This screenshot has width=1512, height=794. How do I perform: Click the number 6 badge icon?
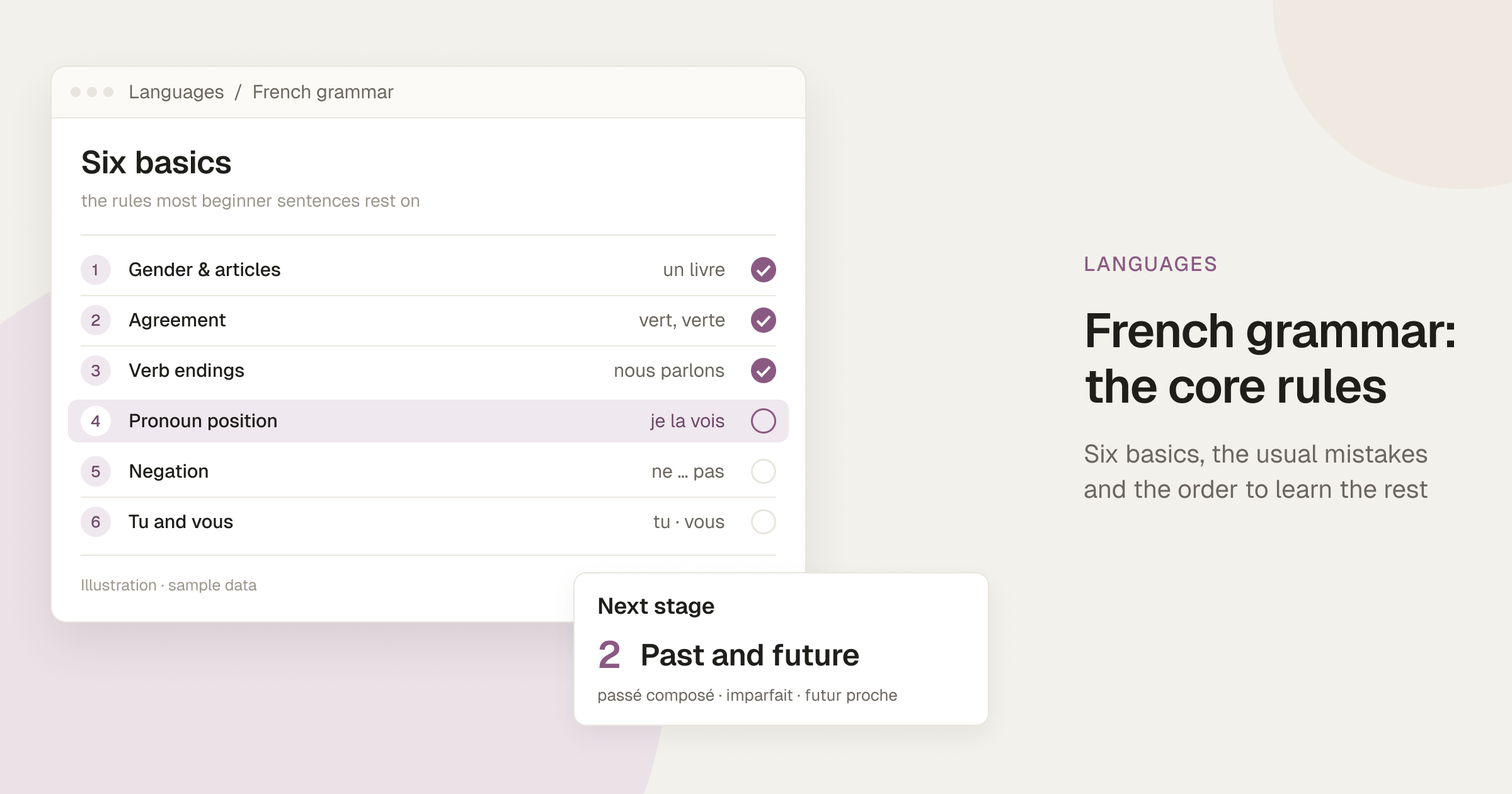pos(96,522)
